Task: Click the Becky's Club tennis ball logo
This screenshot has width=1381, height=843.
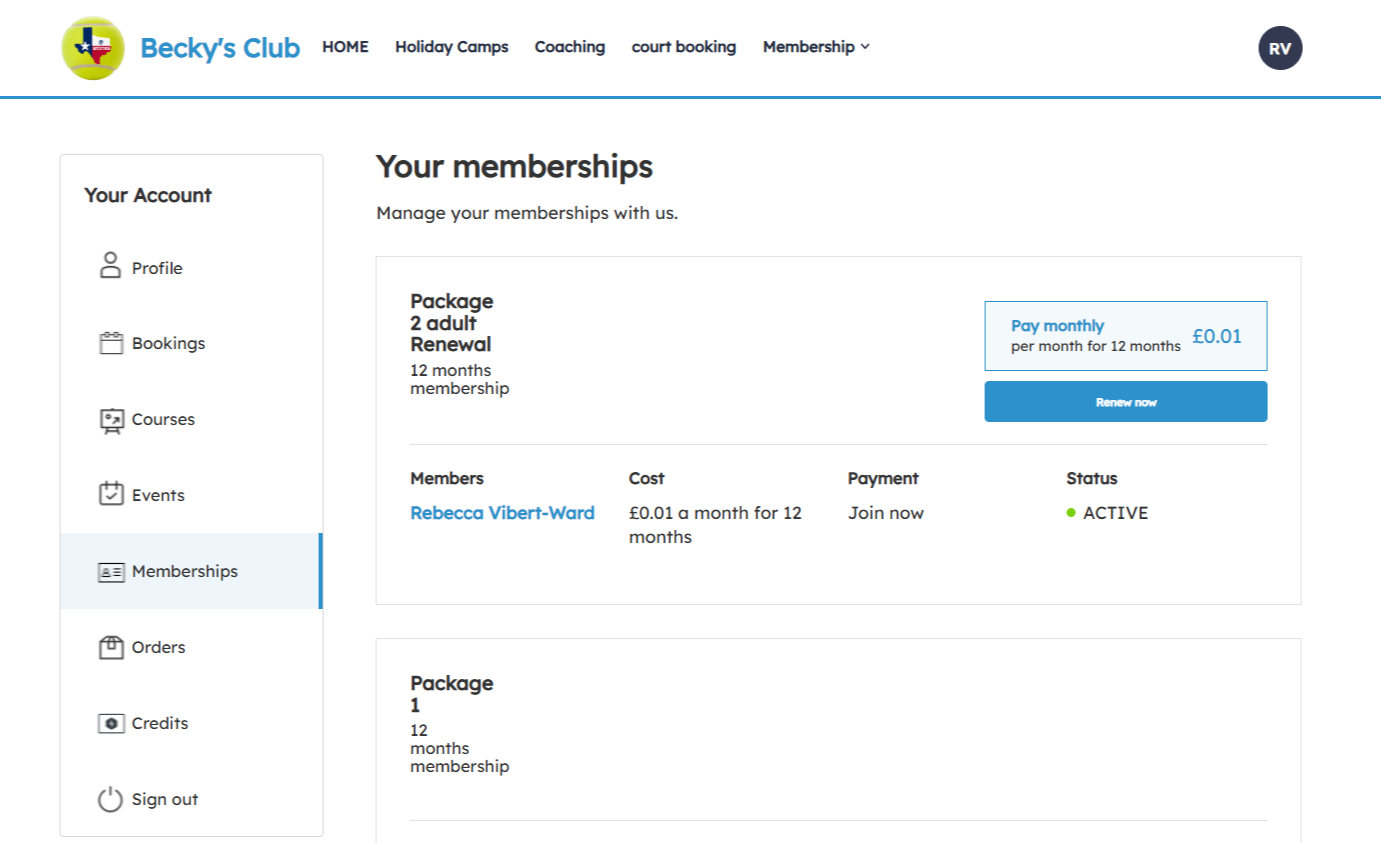Action: pos(93,48)
